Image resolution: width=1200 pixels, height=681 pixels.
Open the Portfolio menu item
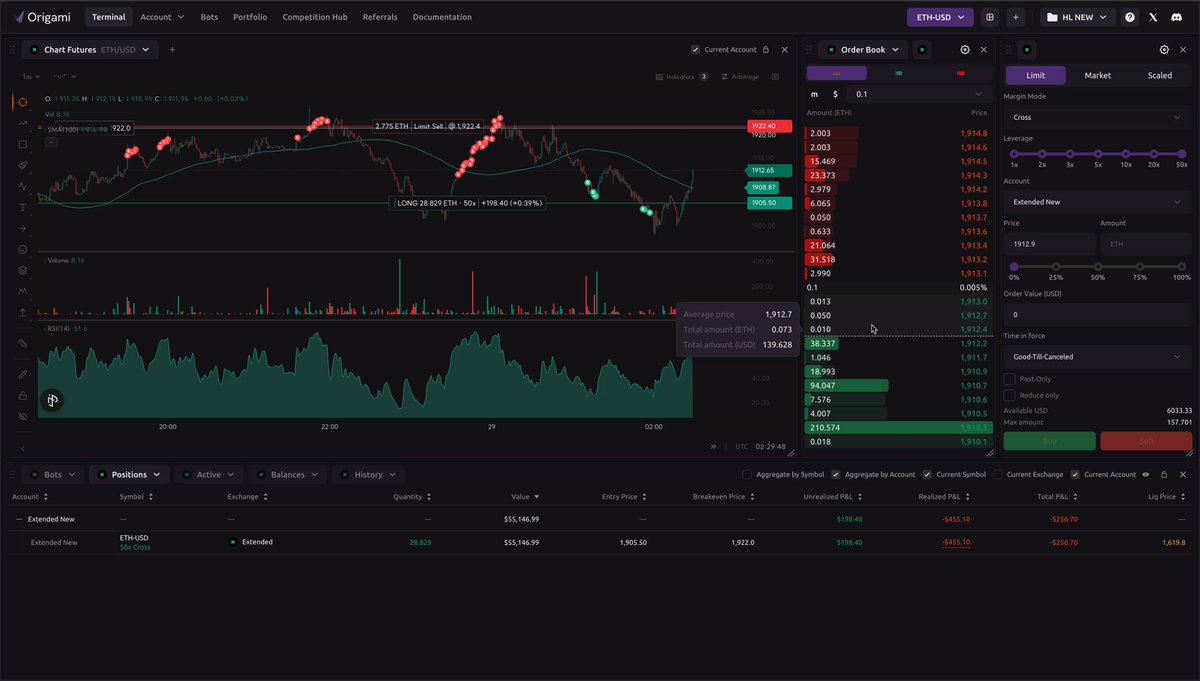coord(250,17)
